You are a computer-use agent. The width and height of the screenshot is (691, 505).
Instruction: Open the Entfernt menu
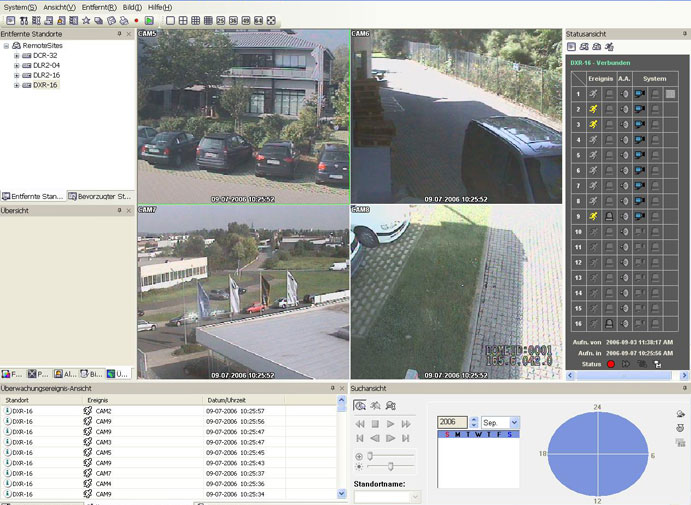pyautogui.click(x=99, y=7)
